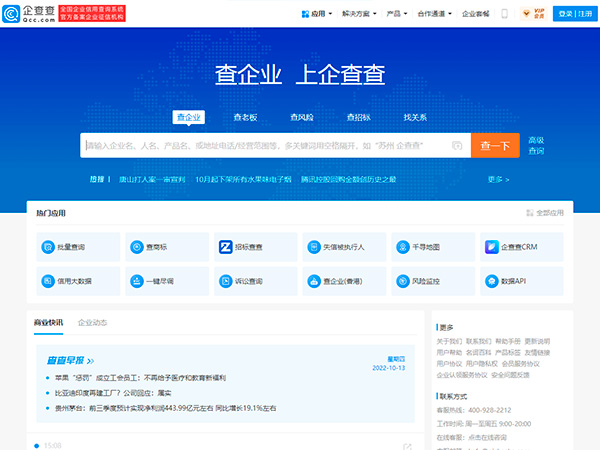This screenshot has height=450, width=600.
Task: Click 企业认领服务协议 footer link
Action: (x=462, y=375)
